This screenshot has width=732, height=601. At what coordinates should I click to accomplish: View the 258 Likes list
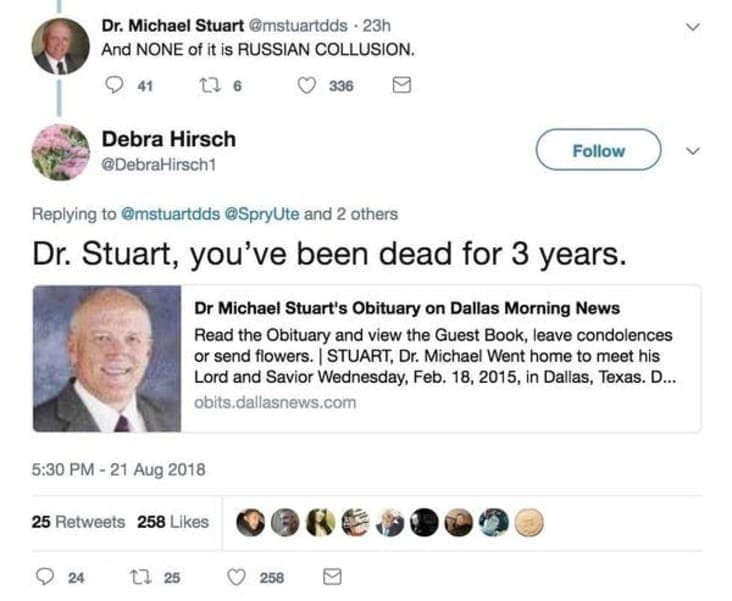point(172,521)
